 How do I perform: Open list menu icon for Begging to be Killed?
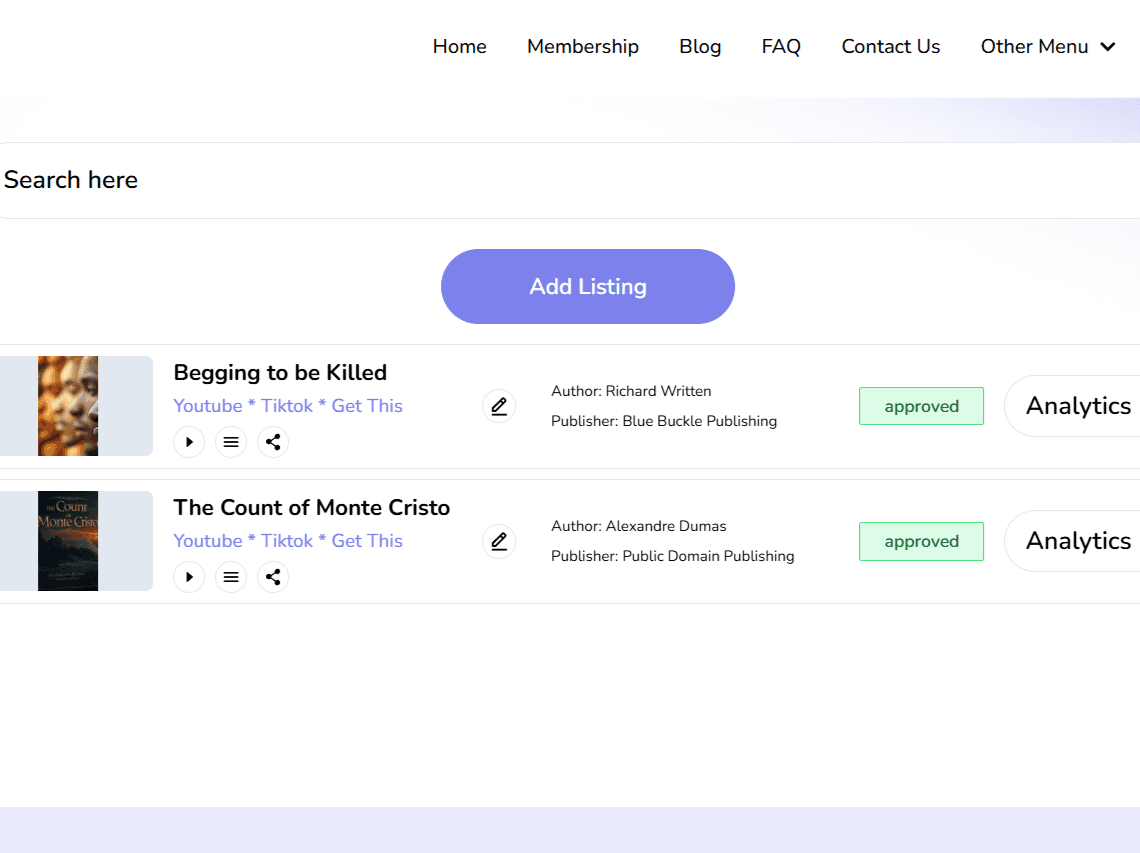click(231, 442)
